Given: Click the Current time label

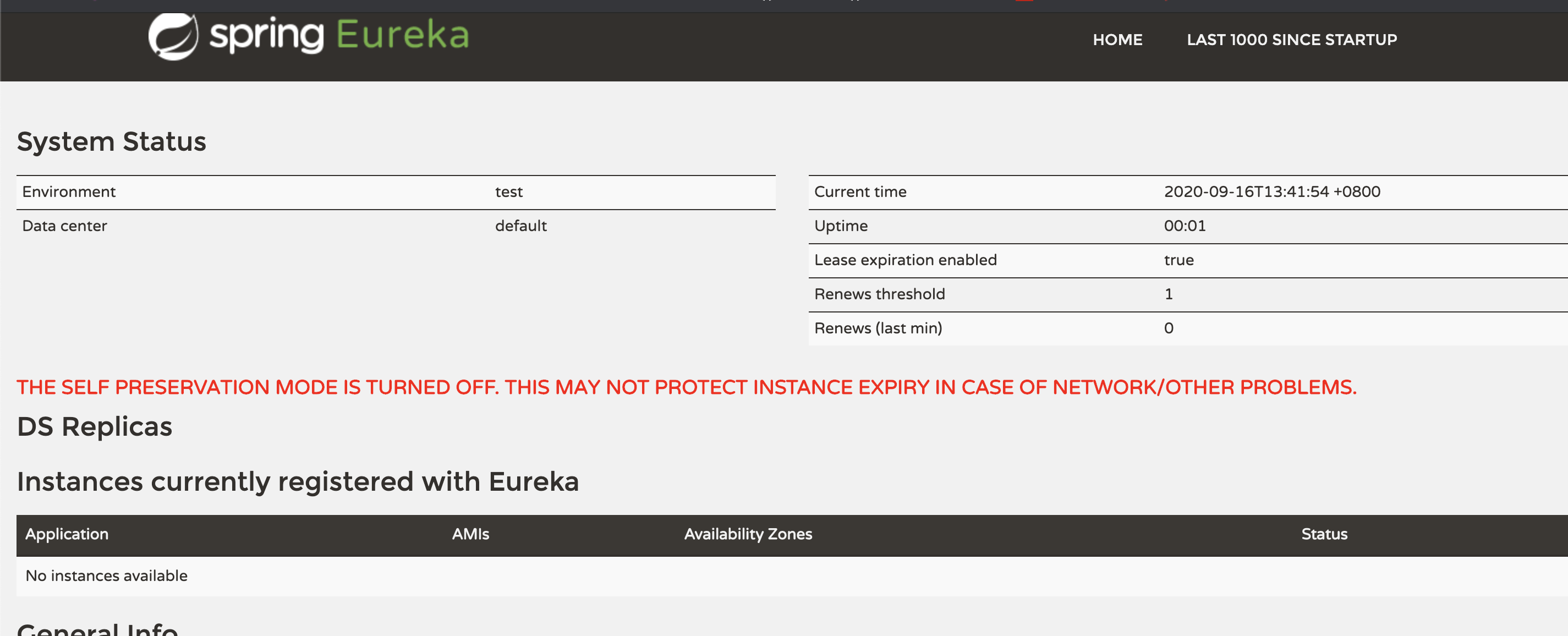Looking at the screenshot, I should (859, 191).
